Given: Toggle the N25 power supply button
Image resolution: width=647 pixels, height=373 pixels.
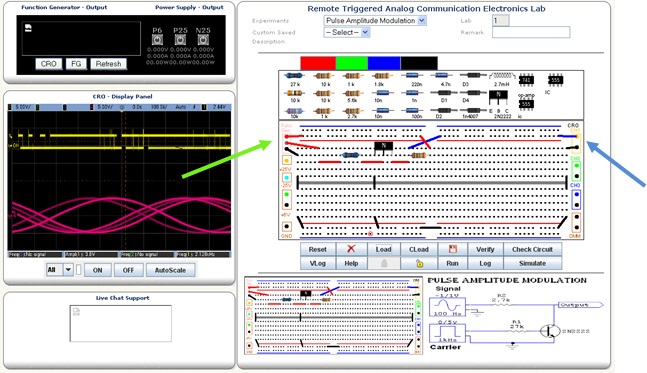Looking at the screenshot, I should coord(203,40).
